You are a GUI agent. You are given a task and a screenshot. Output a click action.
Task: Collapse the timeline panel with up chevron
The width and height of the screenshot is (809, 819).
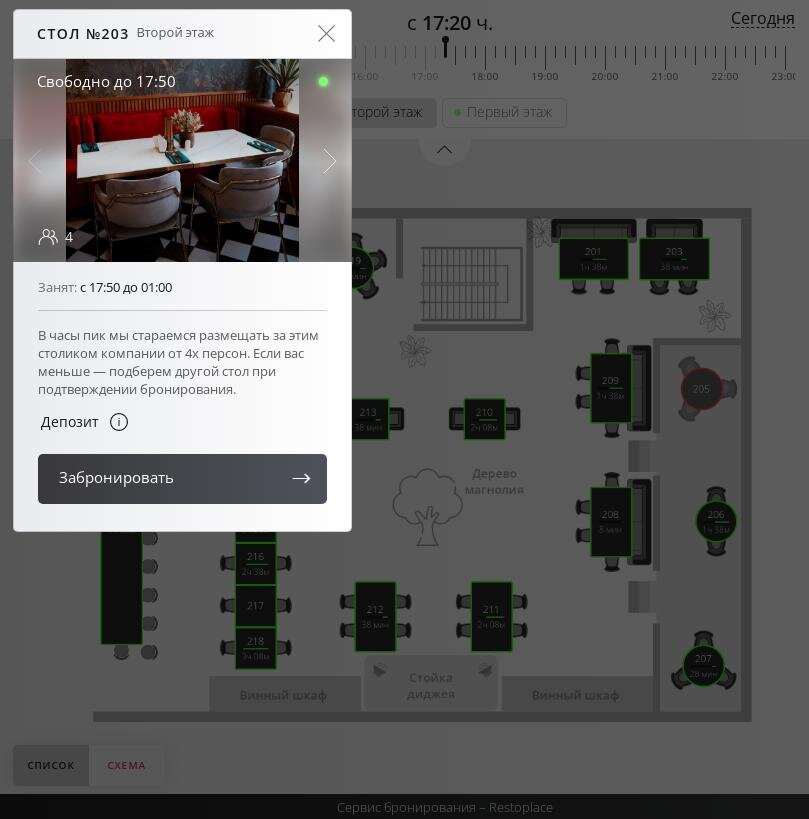tap(444, 150)
